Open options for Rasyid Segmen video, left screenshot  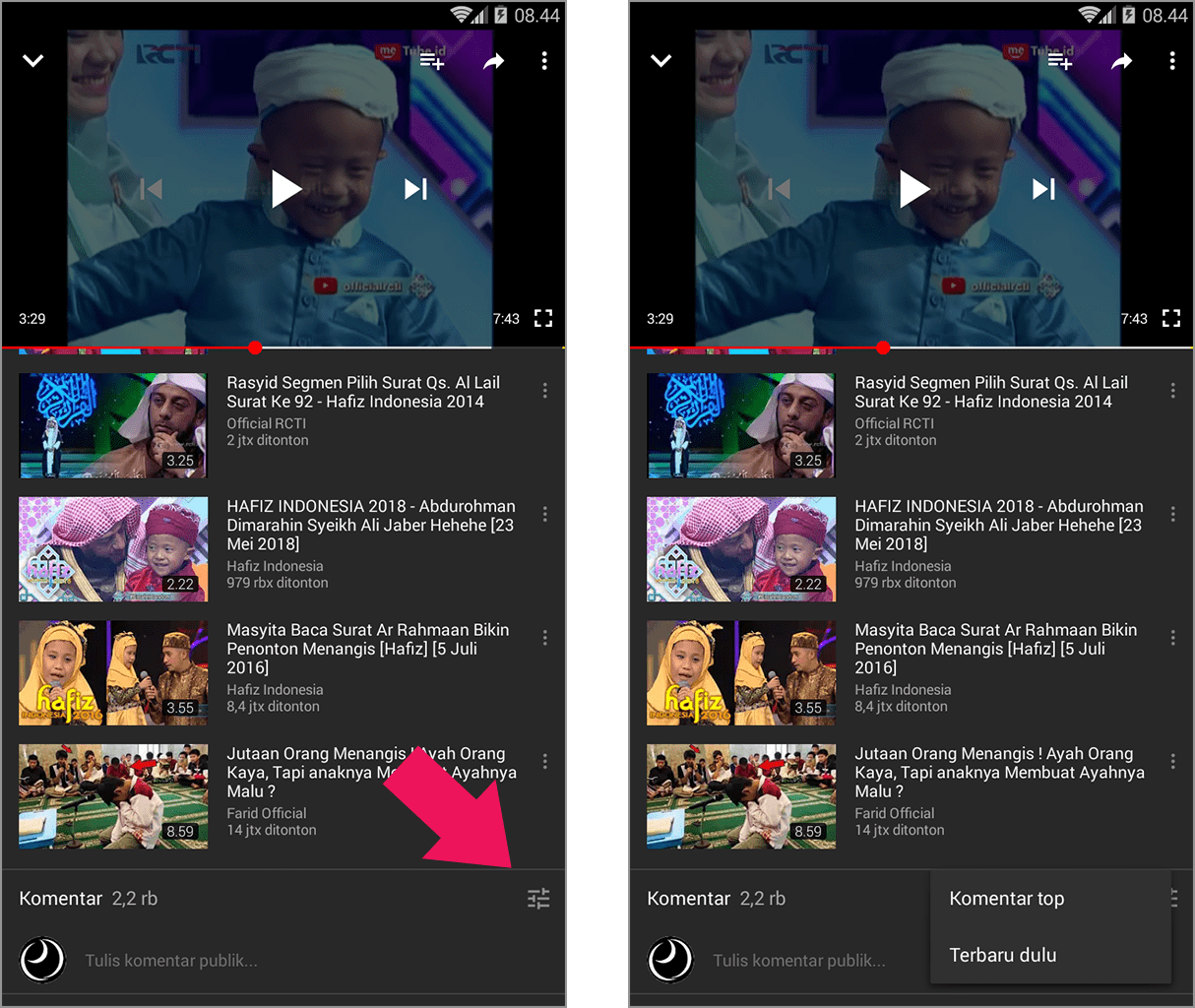tap(544, 391)
